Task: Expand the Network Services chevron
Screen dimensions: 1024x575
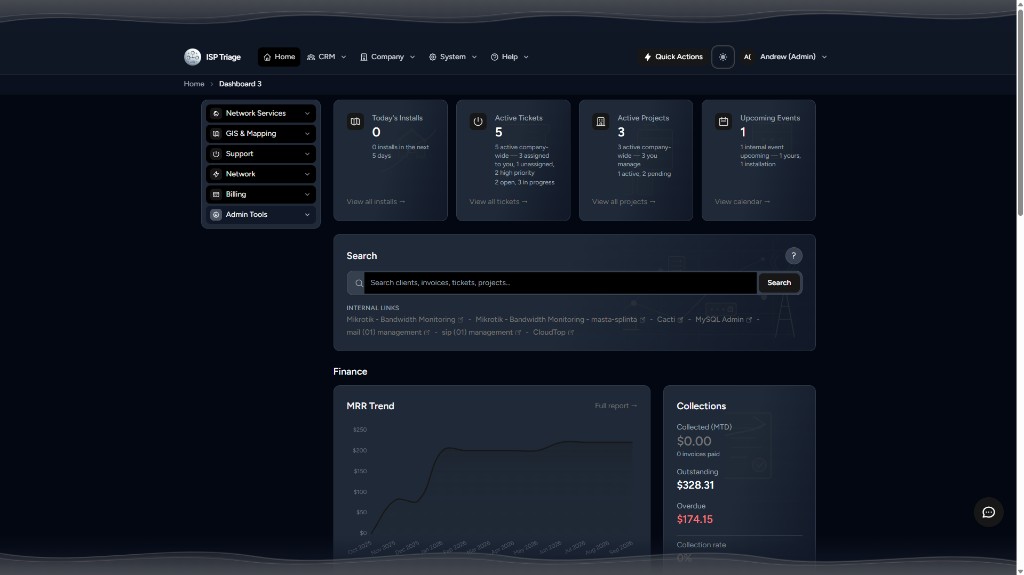Action: 307,114
